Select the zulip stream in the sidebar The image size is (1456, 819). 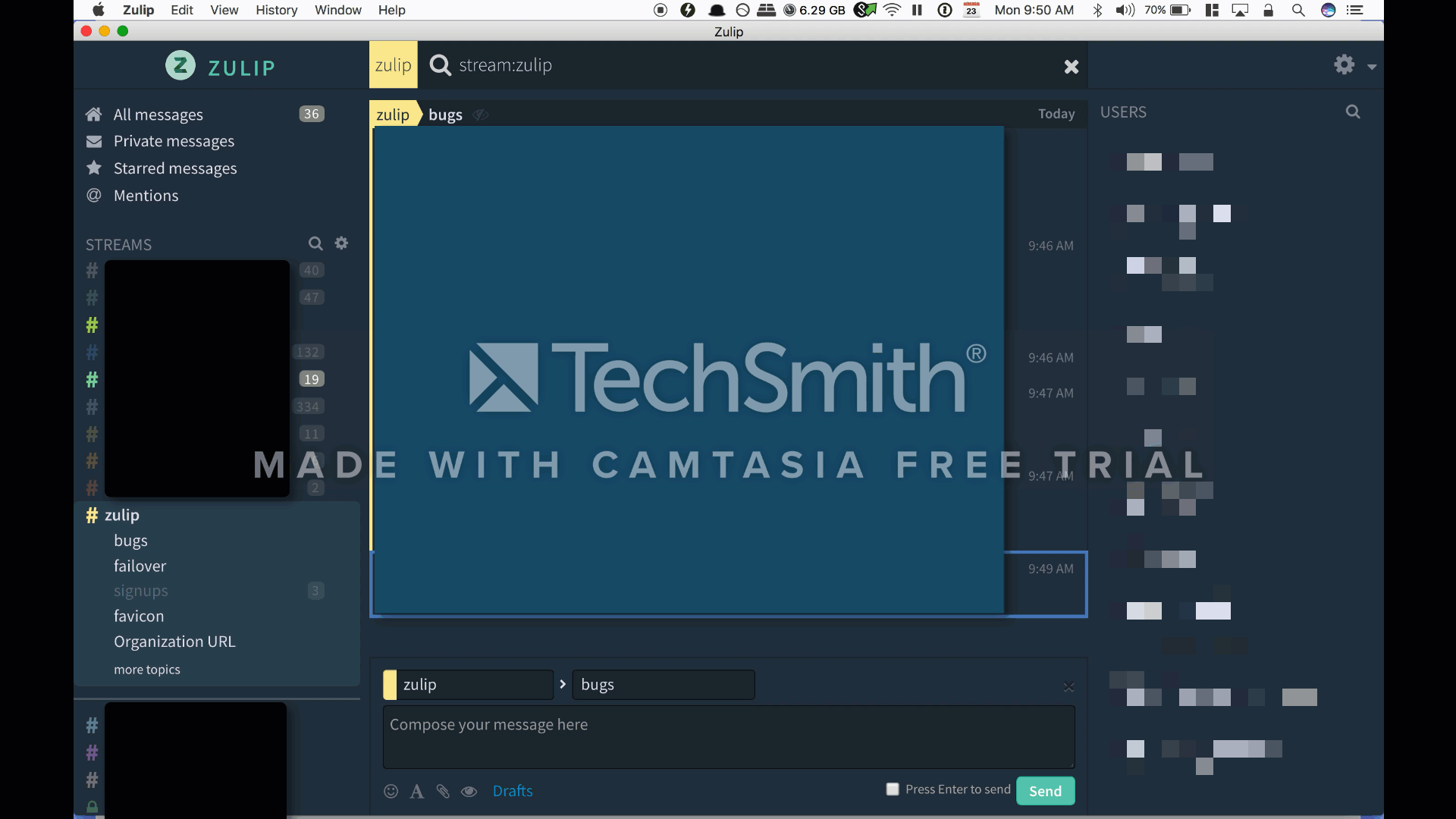122,515
